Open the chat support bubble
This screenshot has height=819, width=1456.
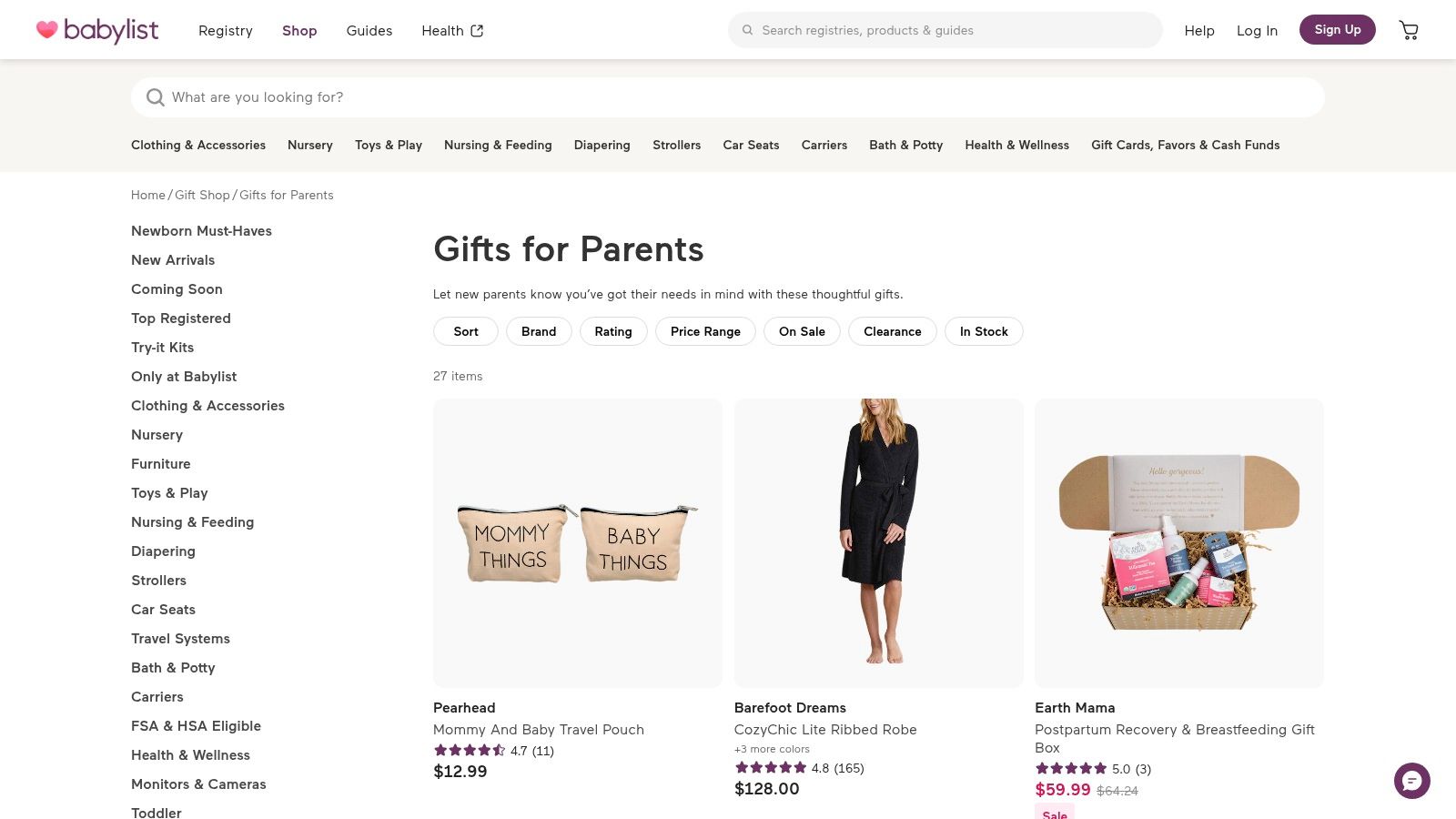(1411, 781)
